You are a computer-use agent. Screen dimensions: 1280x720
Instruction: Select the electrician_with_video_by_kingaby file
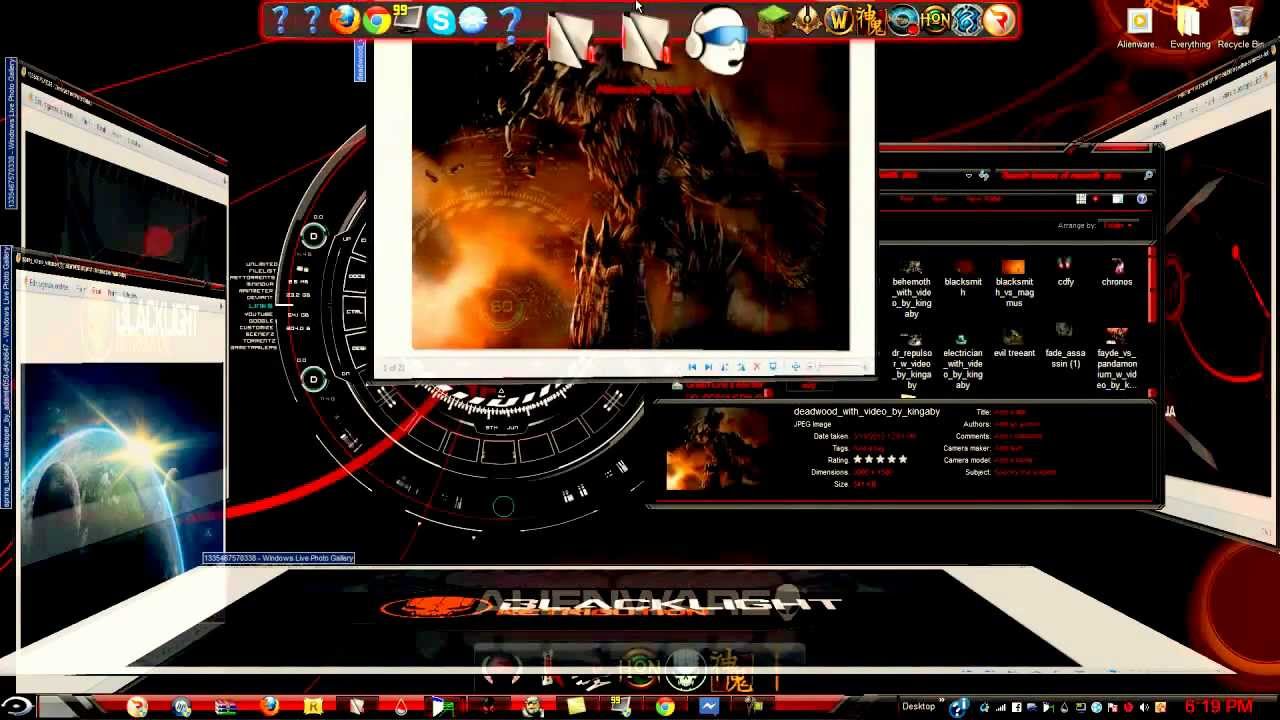(x=962, y=361)
